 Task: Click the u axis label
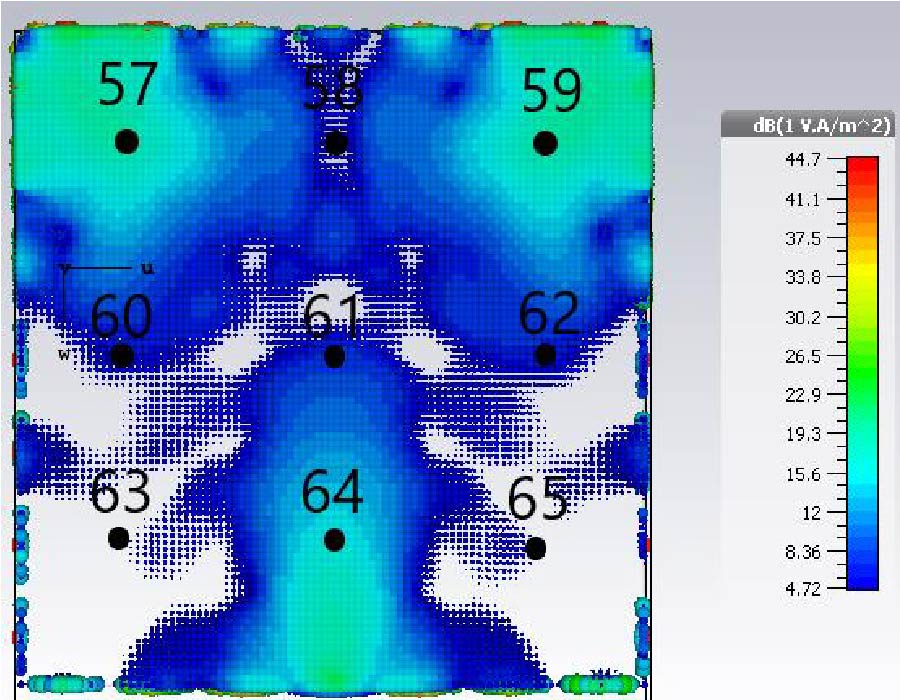click(147, 268)
